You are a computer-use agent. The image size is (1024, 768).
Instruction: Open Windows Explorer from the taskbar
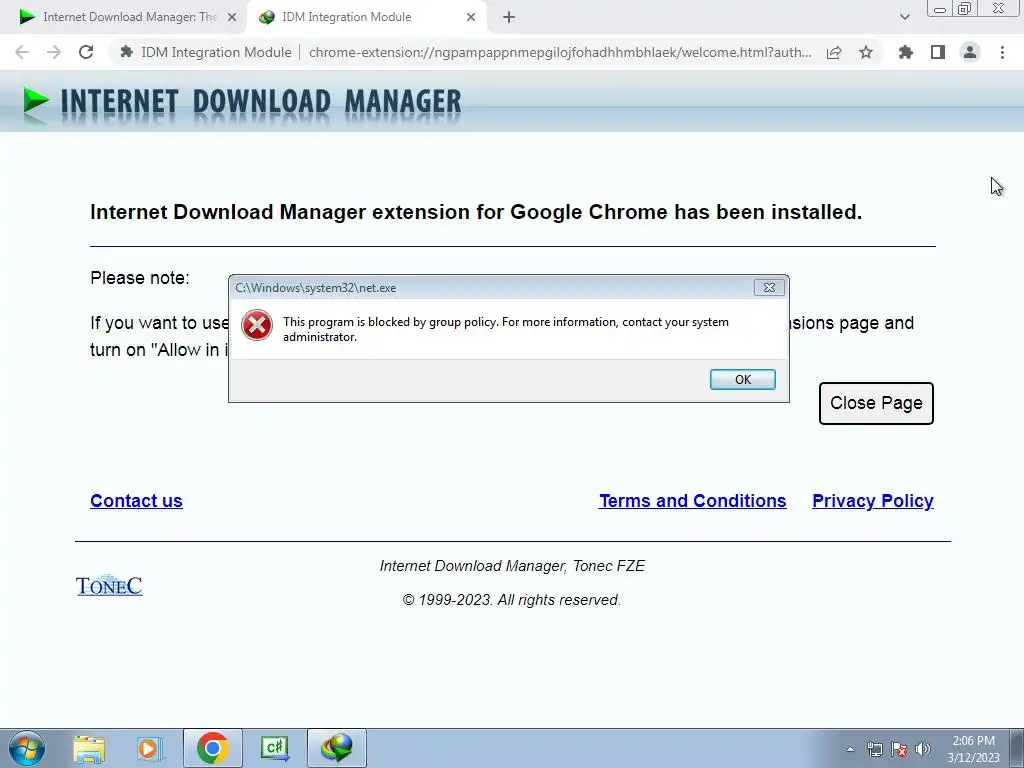89,748
